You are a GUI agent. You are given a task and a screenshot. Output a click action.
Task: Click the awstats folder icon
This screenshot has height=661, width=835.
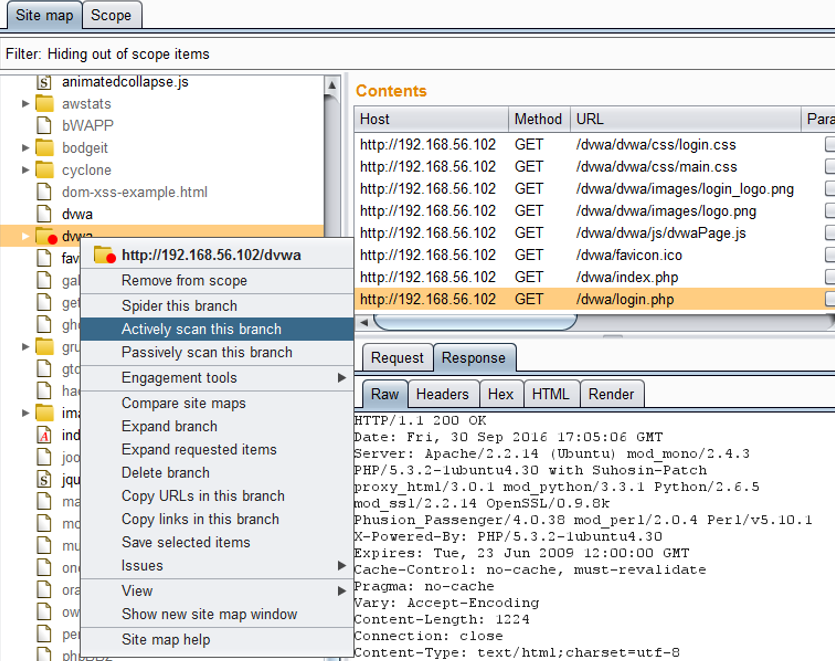tap(44, 104)
